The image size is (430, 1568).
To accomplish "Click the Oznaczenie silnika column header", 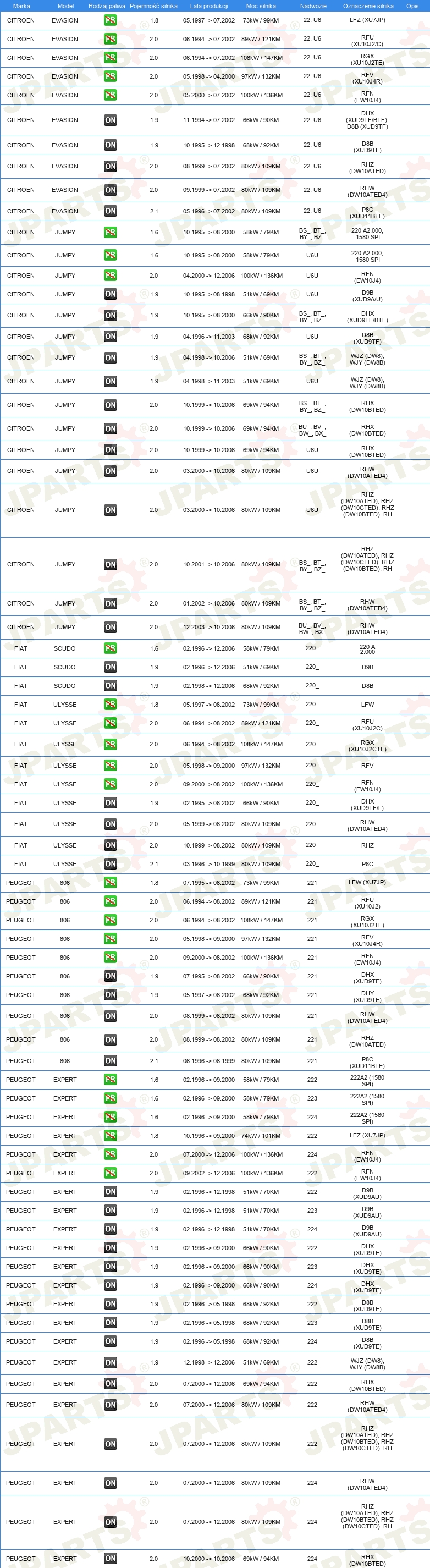I will [x=368, y=6].
